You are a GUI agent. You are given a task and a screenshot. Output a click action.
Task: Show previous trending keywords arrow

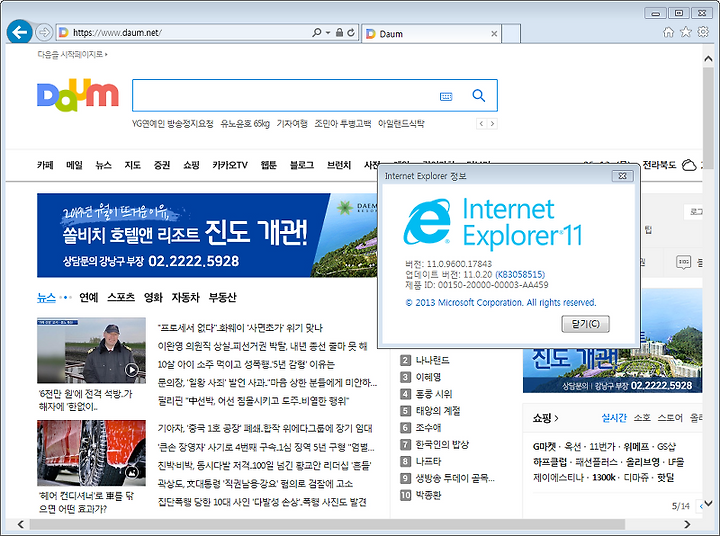481,124
